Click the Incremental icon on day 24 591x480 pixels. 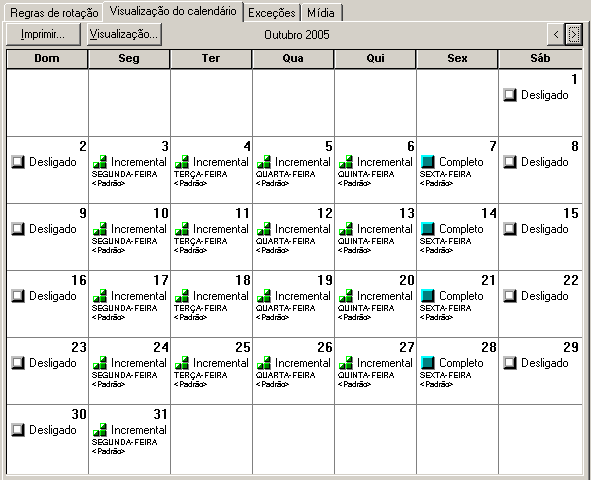(x=100, y=363)
